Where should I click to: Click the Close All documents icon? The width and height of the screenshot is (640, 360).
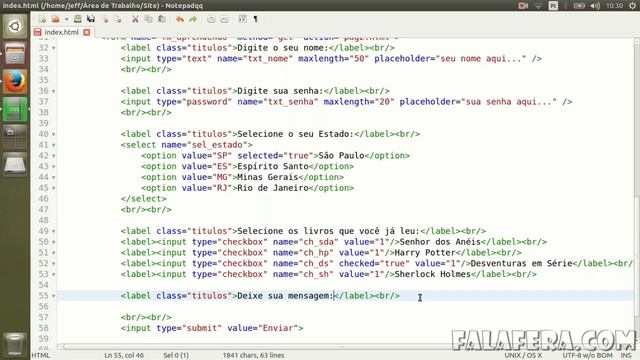118,19
